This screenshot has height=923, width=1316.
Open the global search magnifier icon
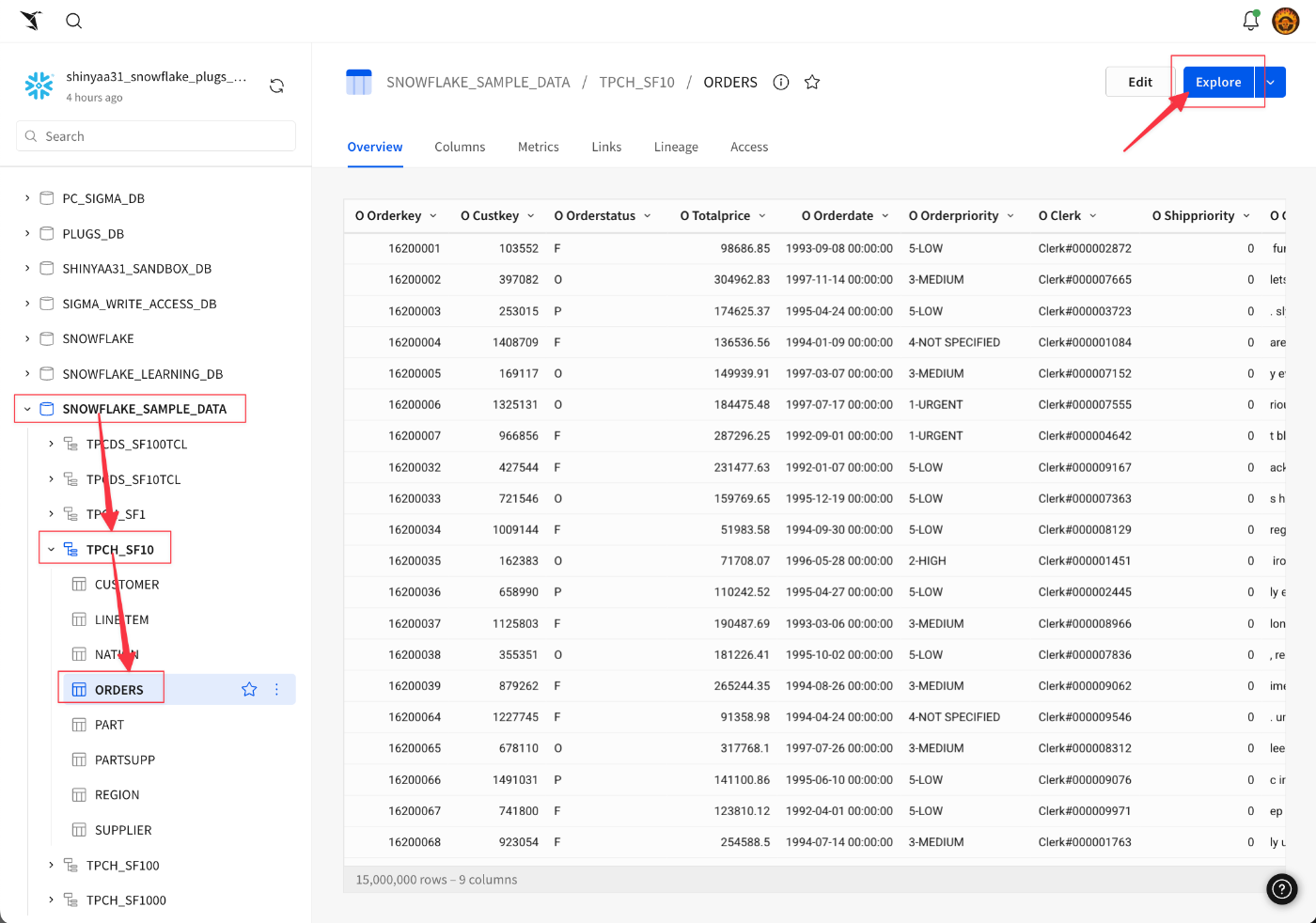(73, 21)
